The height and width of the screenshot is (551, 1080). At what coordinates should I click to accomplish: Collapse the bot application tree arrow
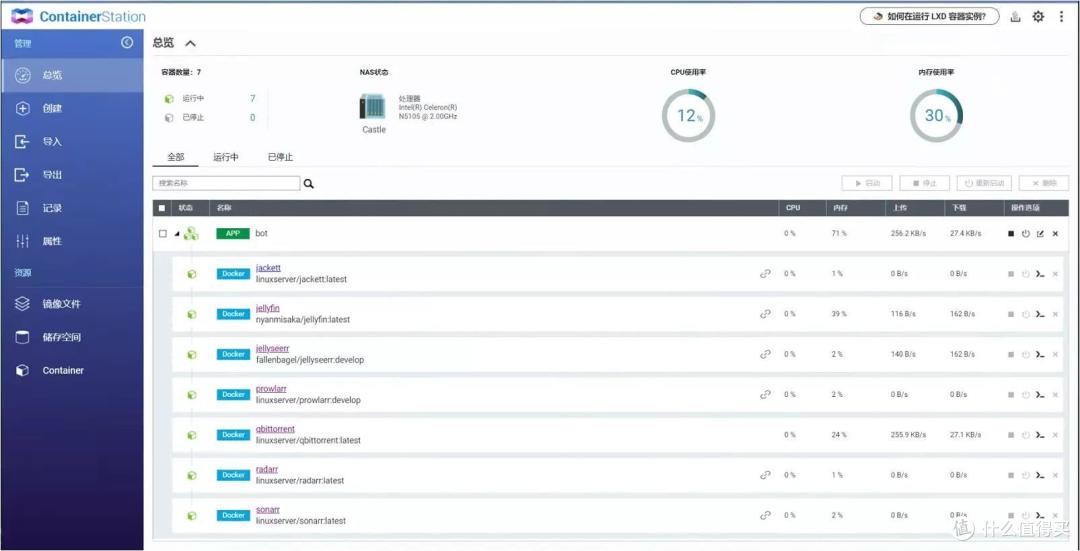(176, 234)
